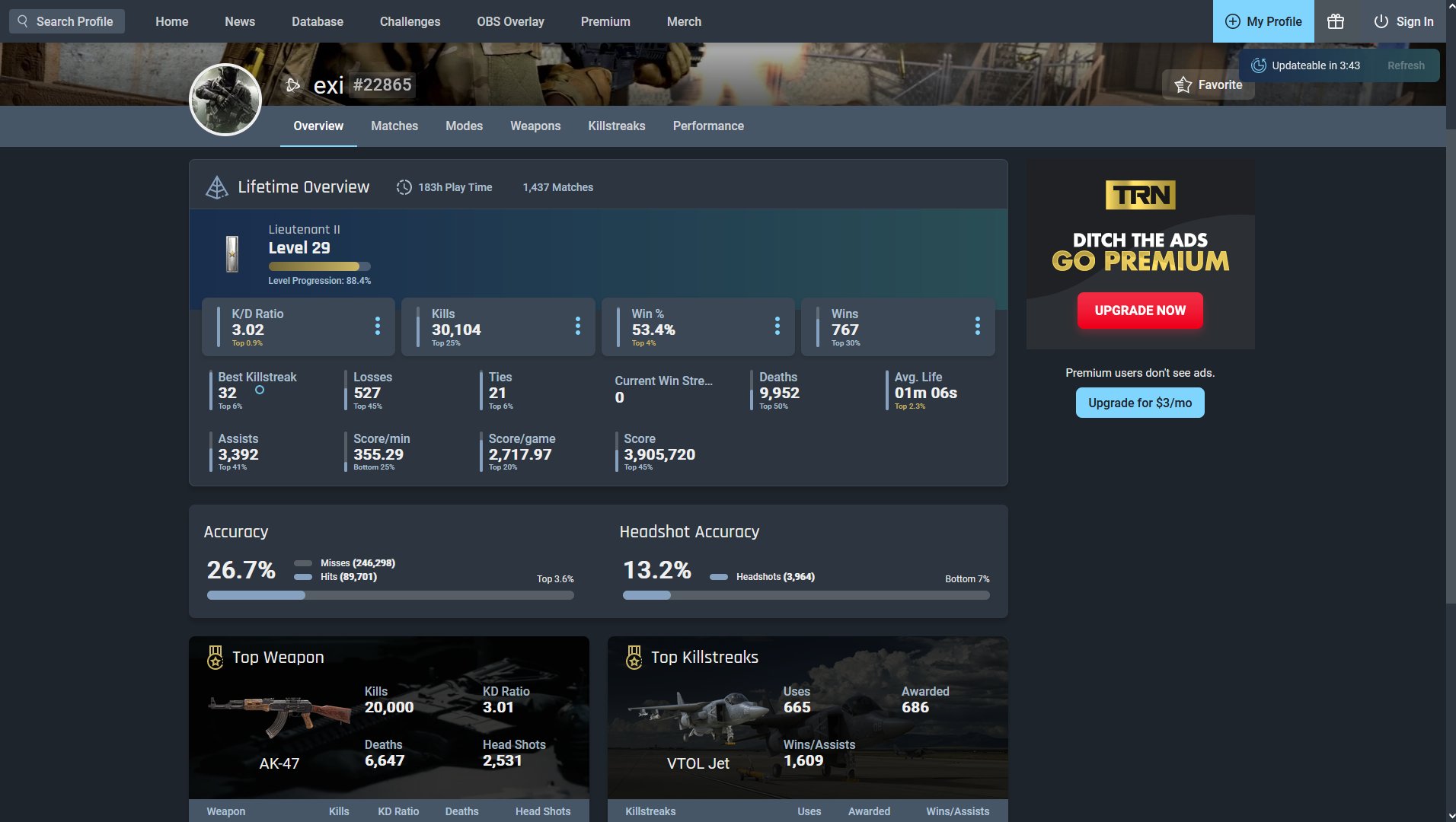
Task: Open the Database menu
Action: [x=318, y=21]
